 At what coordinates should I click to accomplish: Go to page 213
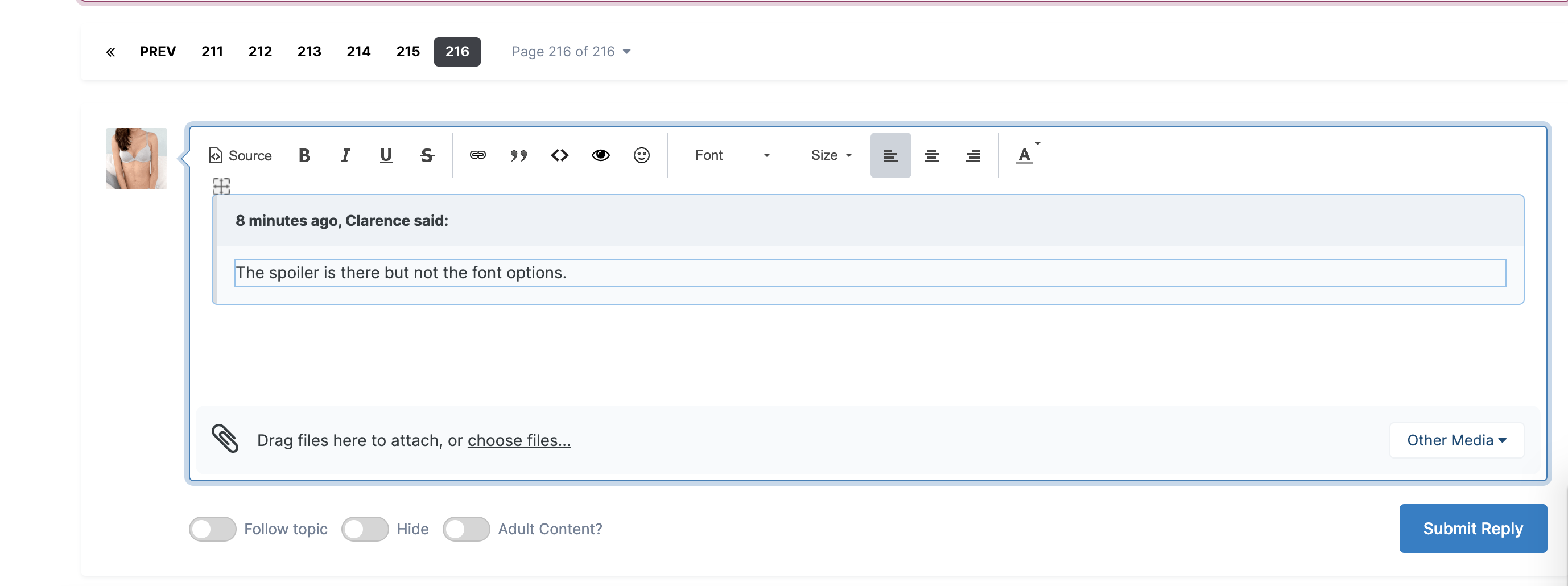tap(309, 52)
